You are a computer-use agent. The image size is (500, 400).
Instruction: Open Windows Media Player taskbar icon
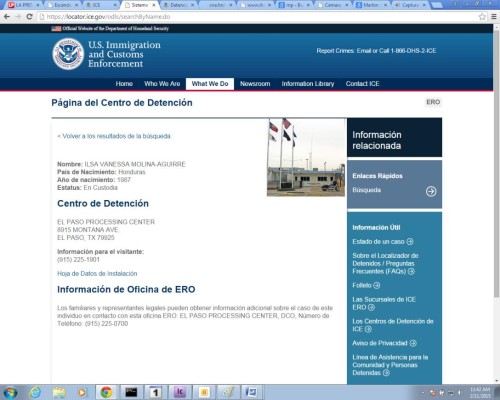[x=82, y=392]
